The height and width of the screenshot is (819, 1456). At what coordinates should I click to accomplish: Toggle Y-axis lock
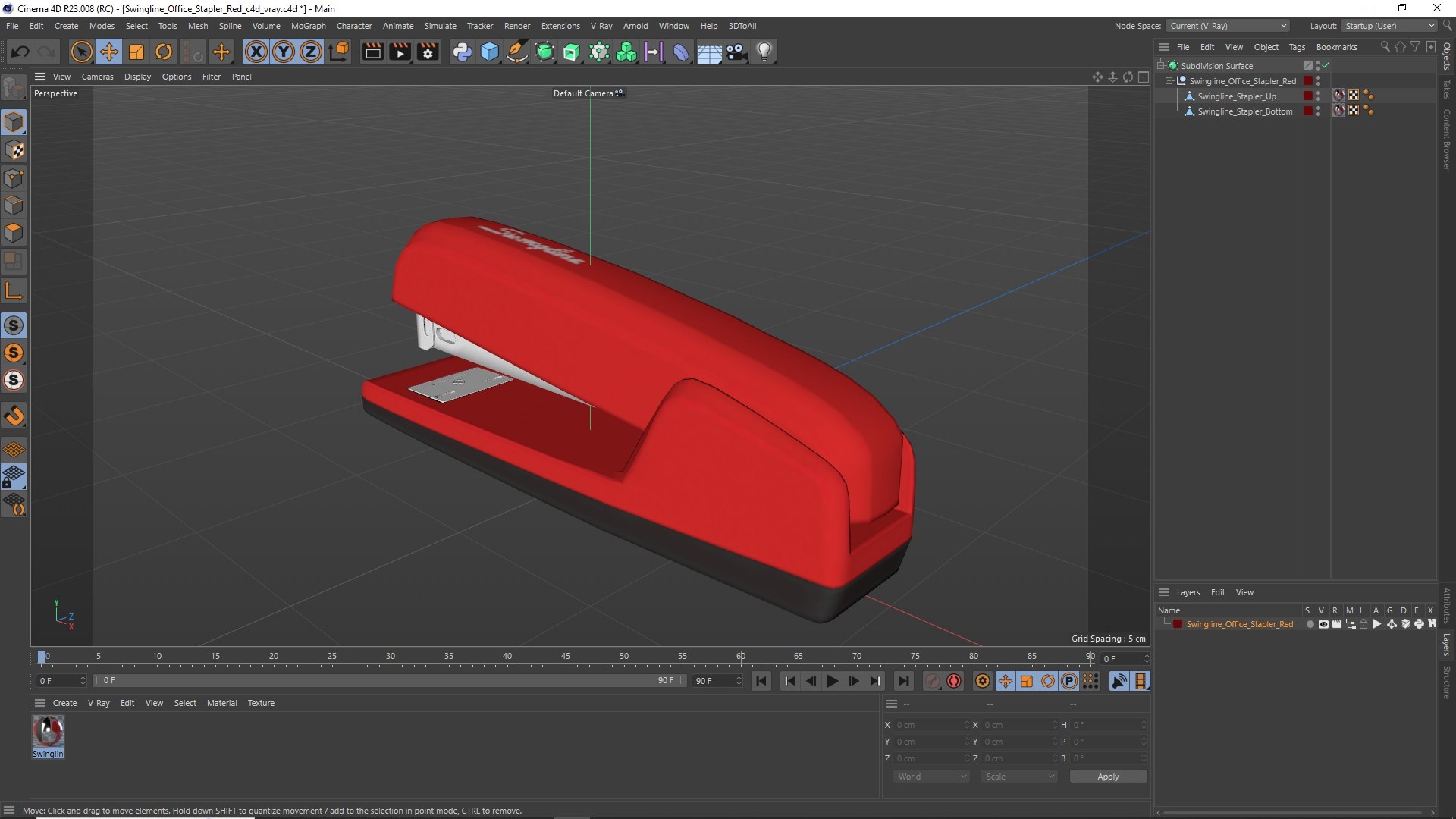coord(284,52)
